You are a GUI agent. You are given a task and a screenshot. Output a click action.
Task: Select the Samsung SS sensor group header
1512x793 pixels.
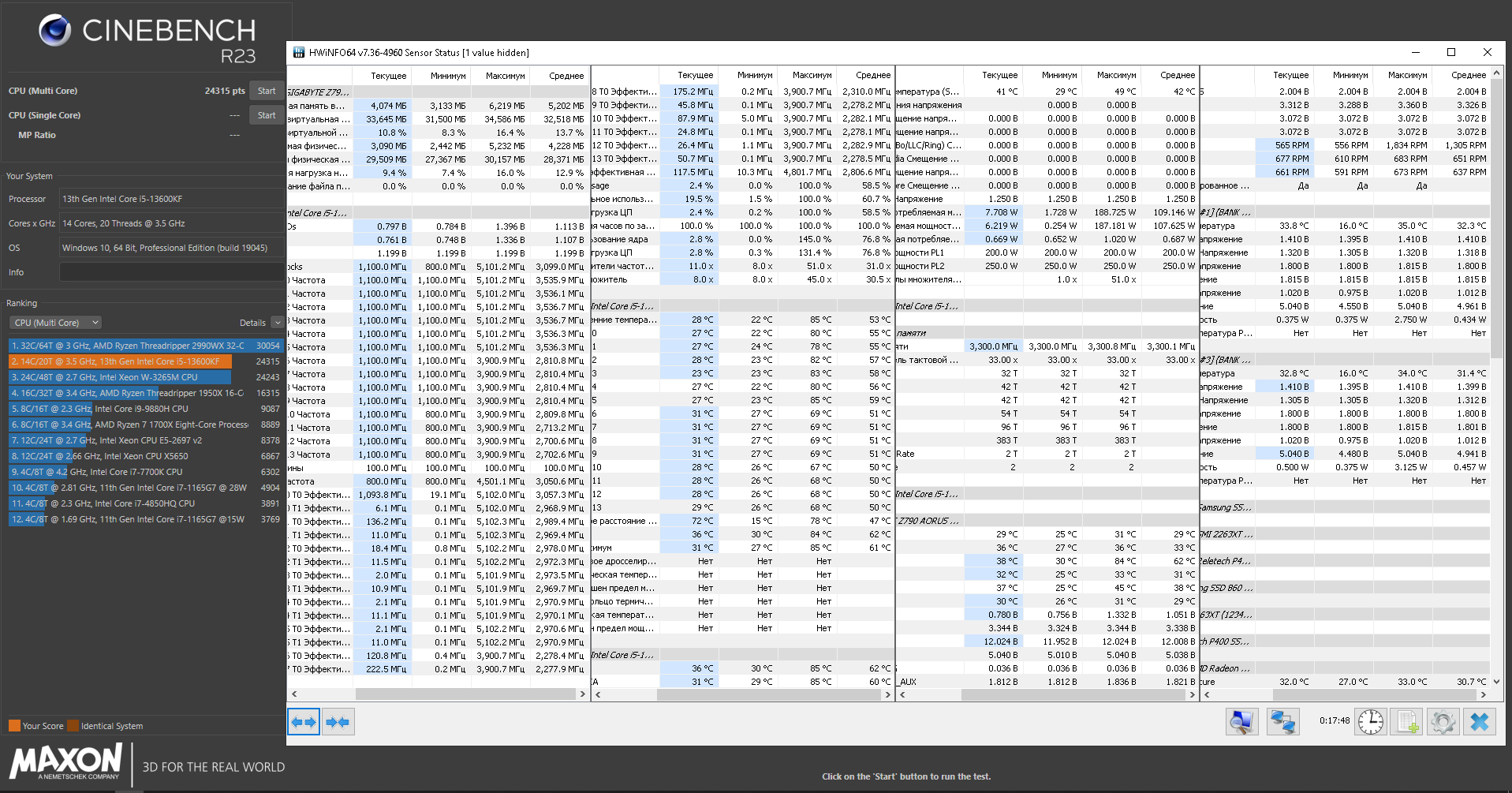(x=1226, y=507)
